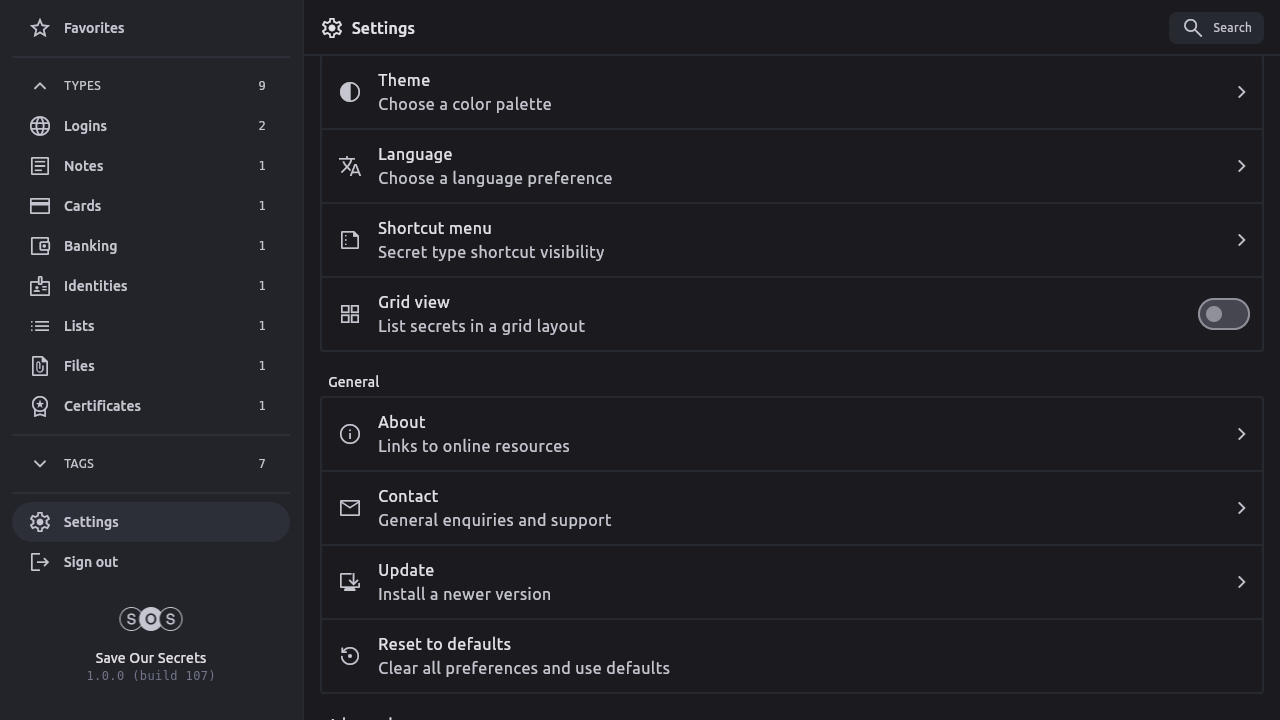Click the Theme half-circle icon

pos(350,92)
